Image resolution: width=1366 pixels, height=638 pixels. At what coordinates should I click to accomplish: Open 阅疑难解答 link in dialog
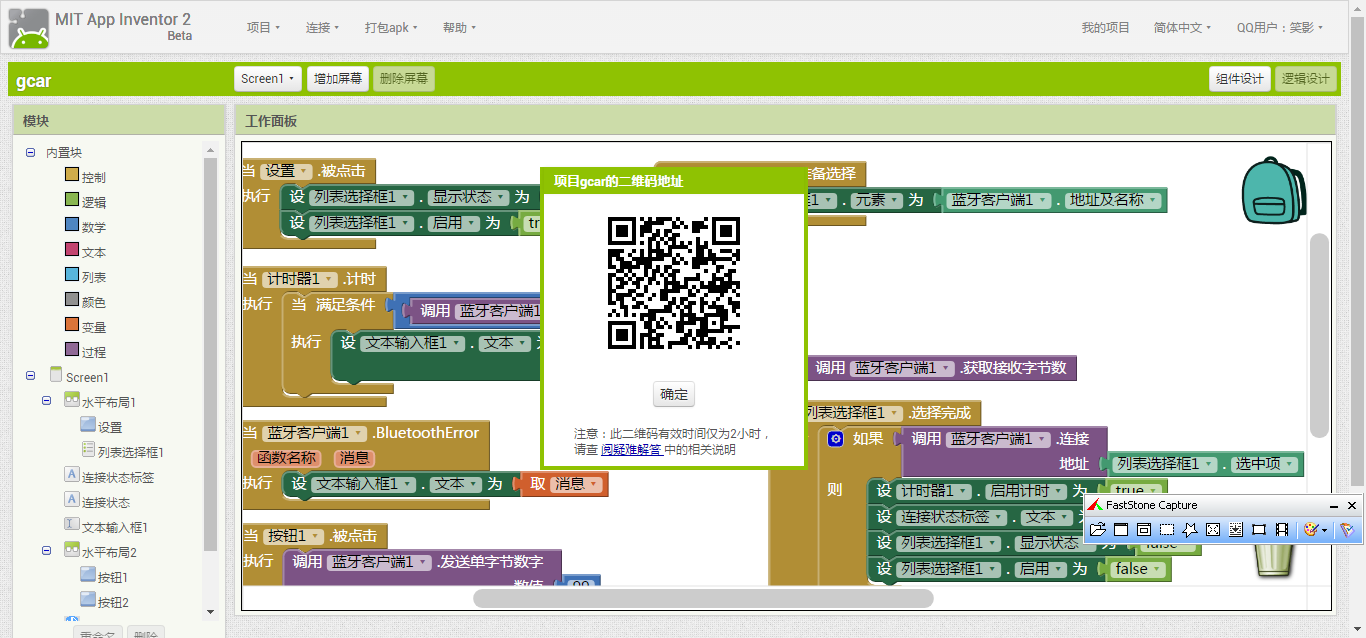[x=631, y=450]
